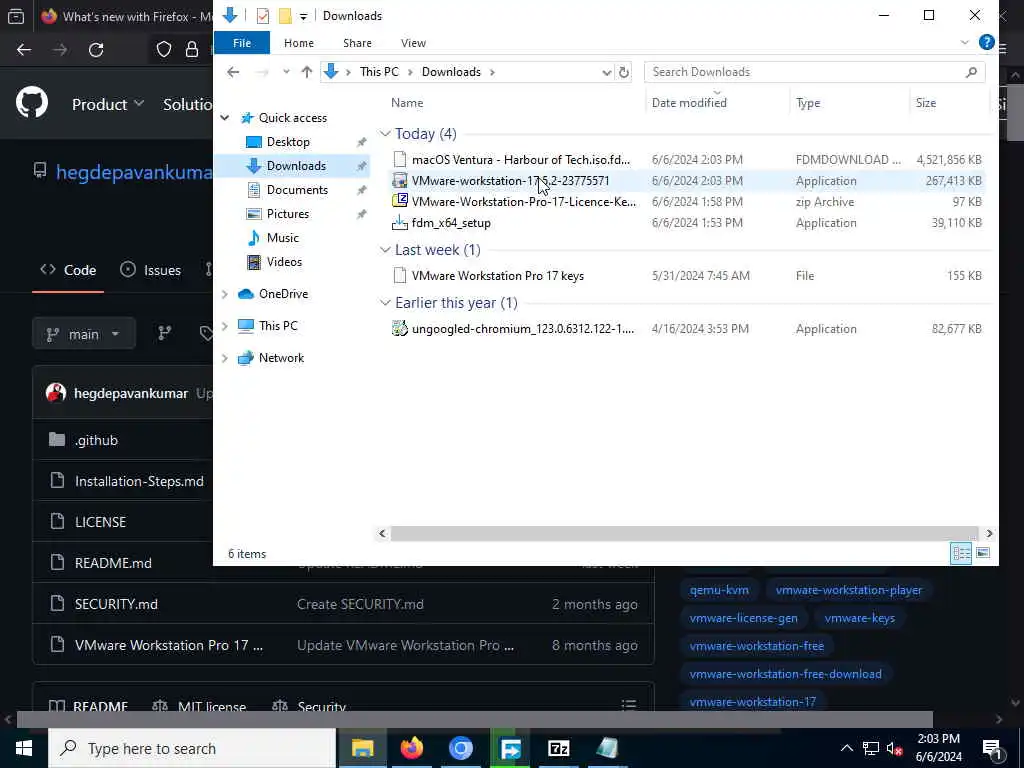Select Music in the navigation pane
Image resolution: width=1024 pixels, height=768 pixels.
click(x=282, y=238)
